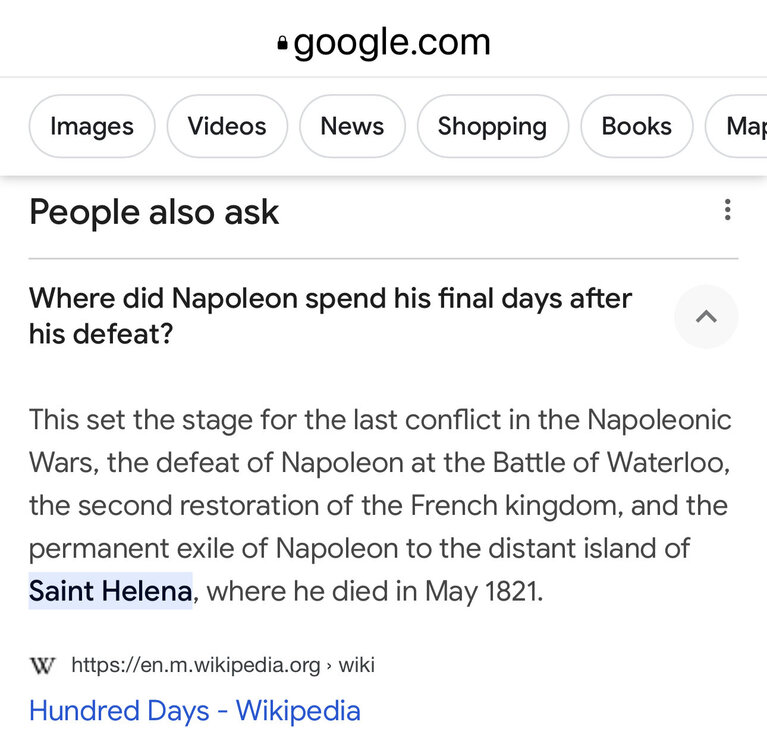Collapse the Napoleon question with the chevron

(x=706, y=317)
